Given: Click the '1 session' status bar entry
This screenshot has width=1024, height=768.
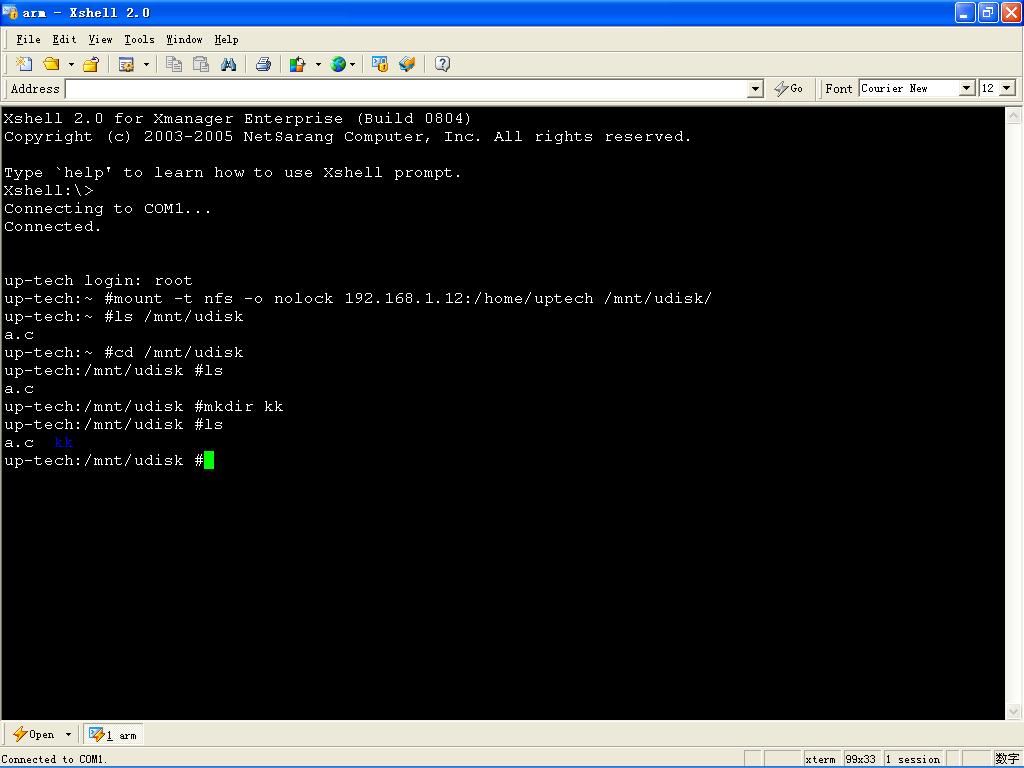Looking at the screenshot, I should tap(914, 760).
